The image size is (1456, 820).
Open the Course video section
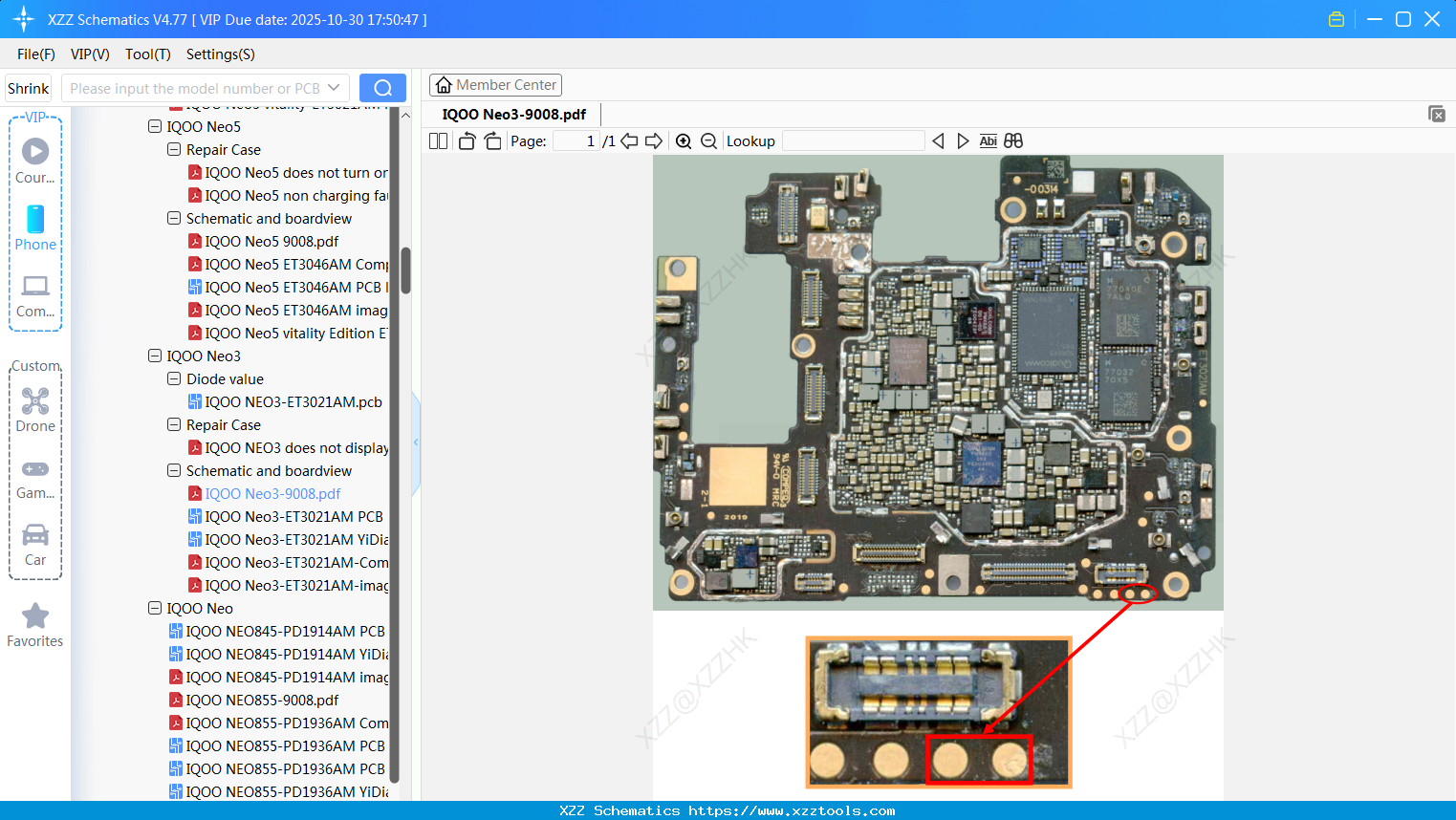tap(35, 161)
